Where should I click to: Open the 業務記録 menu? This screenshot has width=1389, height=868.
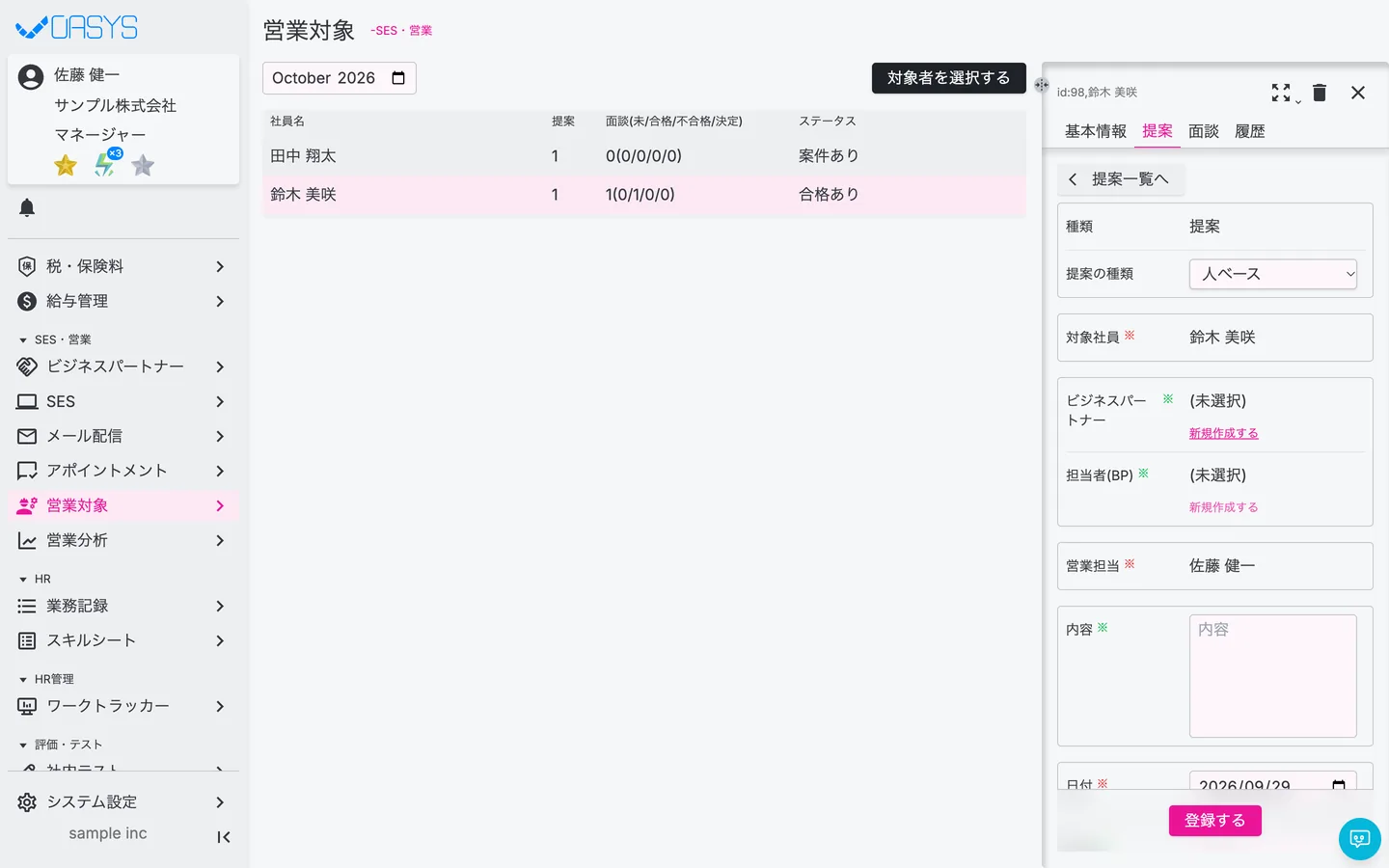pos(123,606)
